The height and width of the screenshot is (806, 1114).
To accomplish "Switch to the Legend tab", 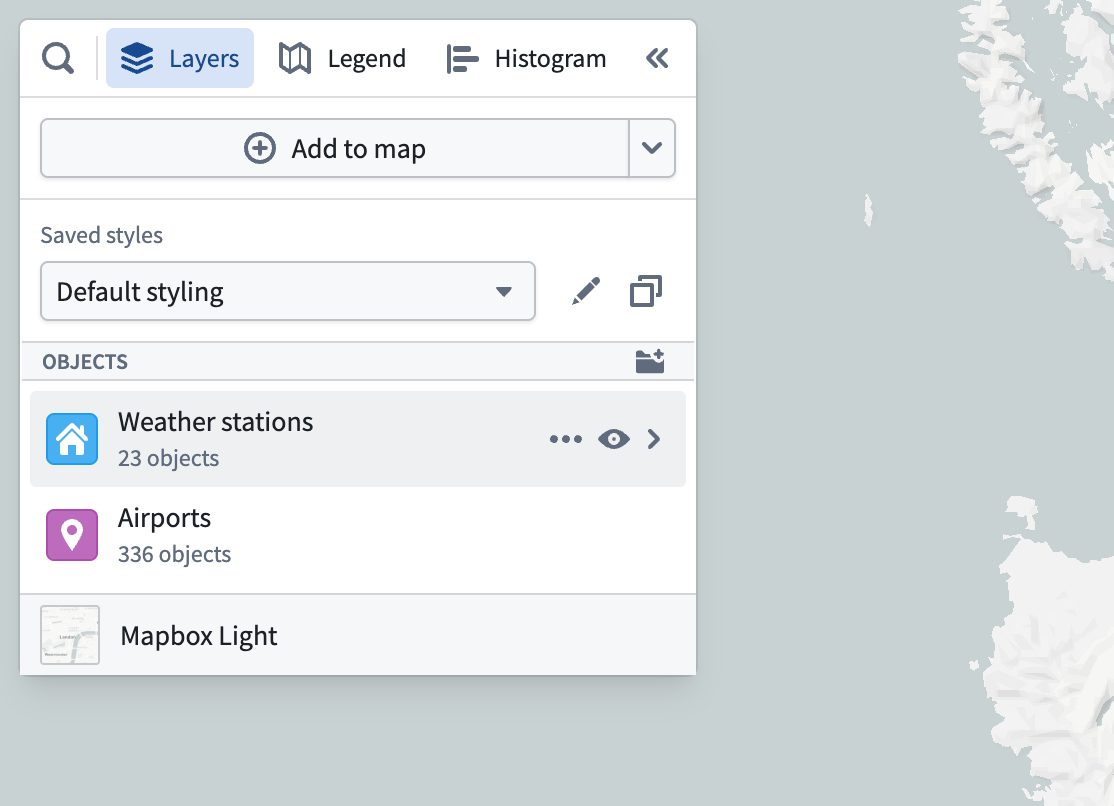I will [x=342, y=58].
